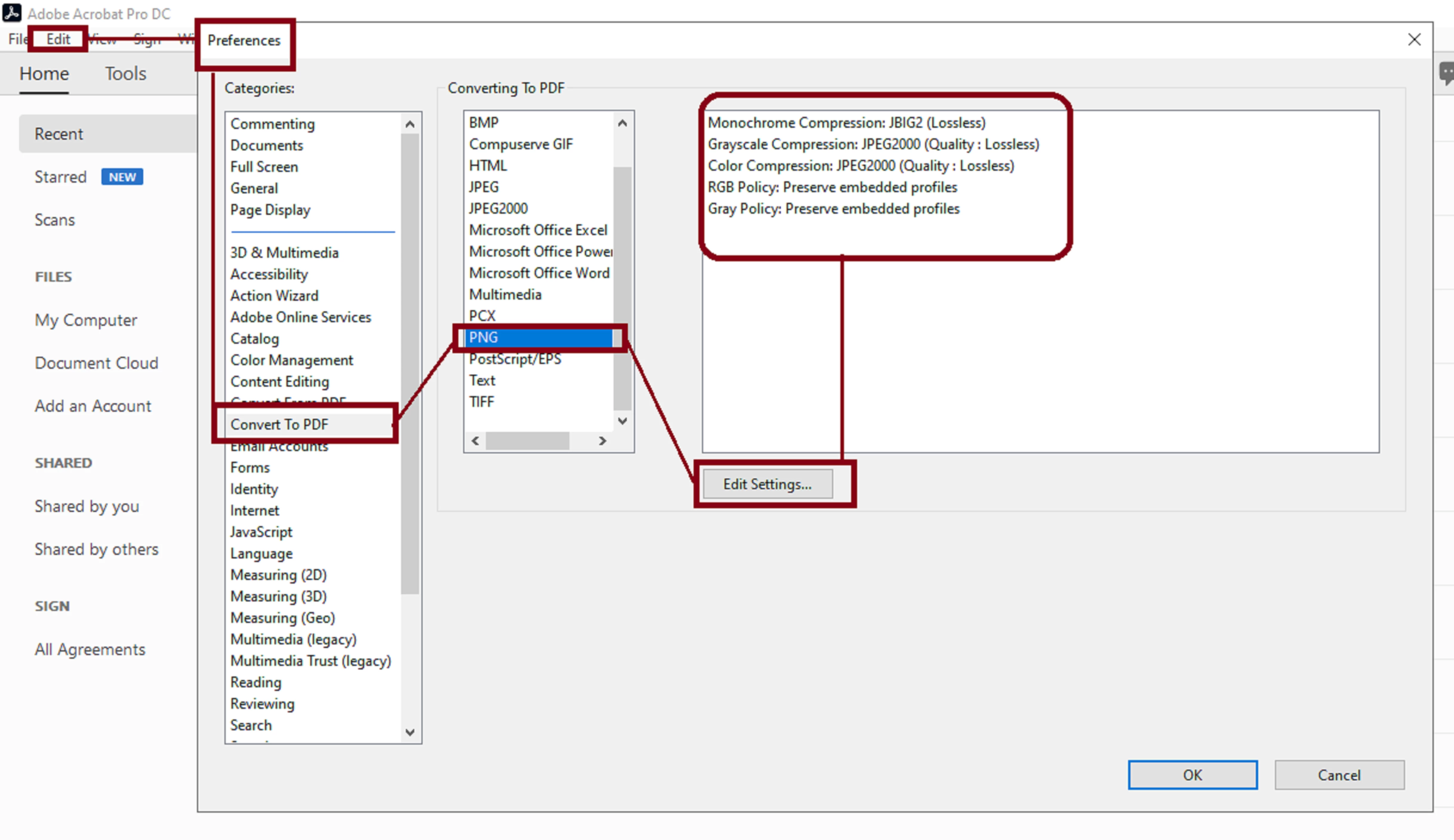Cancel the Preferences dialog
This screenshot has width=1454, height=840.
tap(1339, 774)
